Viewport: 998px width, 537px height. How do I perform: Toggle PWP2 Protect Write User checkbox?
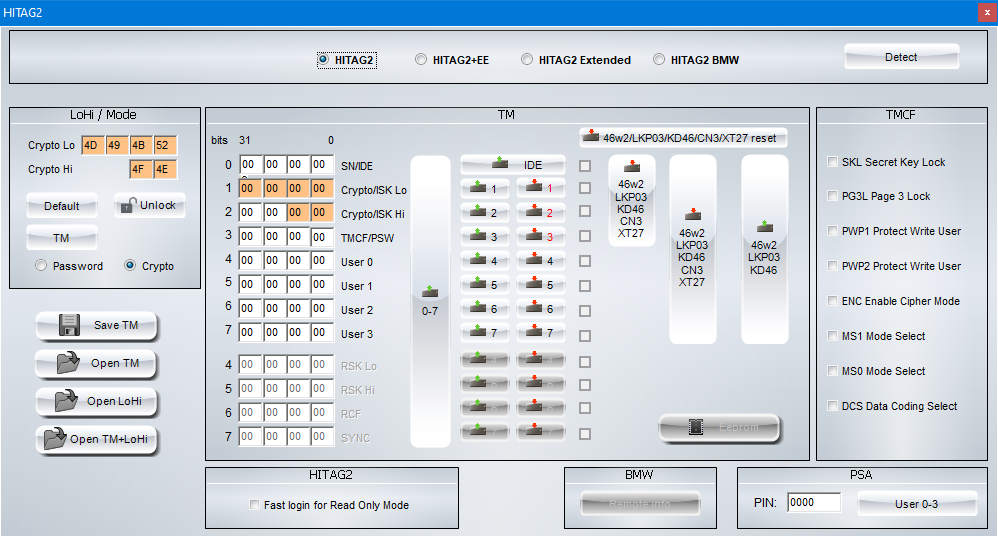(832, 266)
